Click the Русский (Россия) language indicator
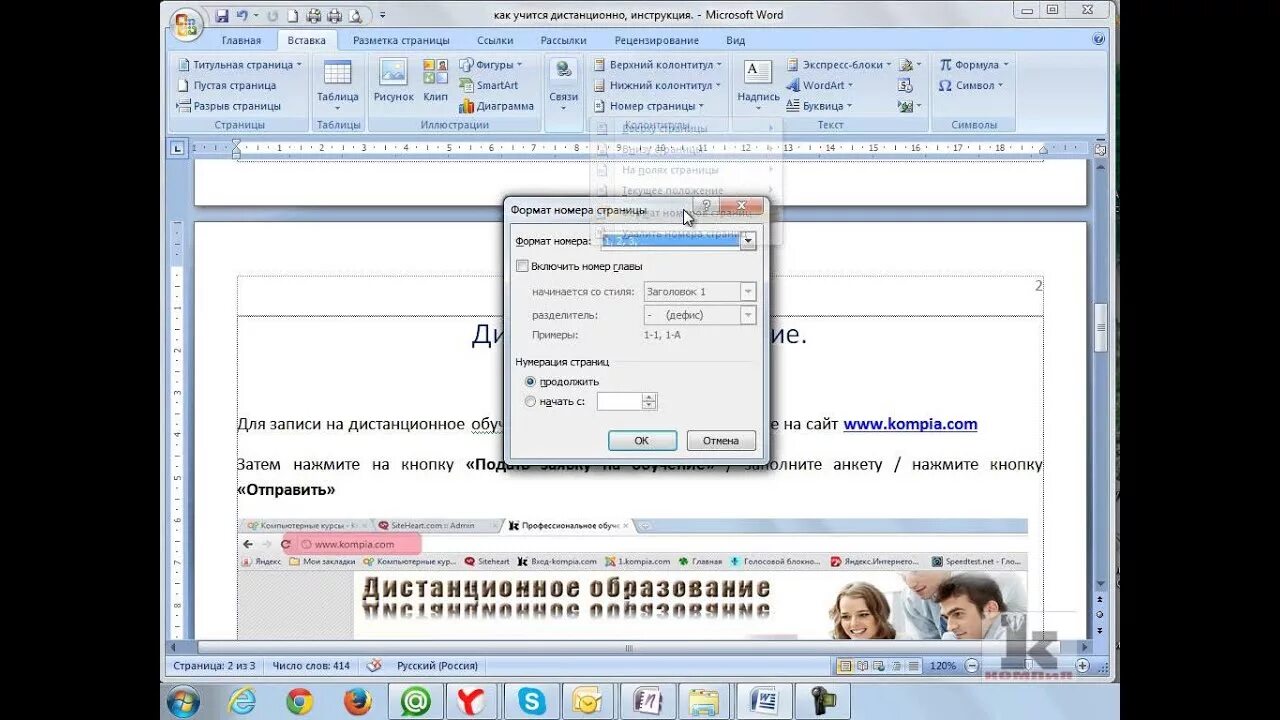The image size is (1280, 720). coord(437,665)
